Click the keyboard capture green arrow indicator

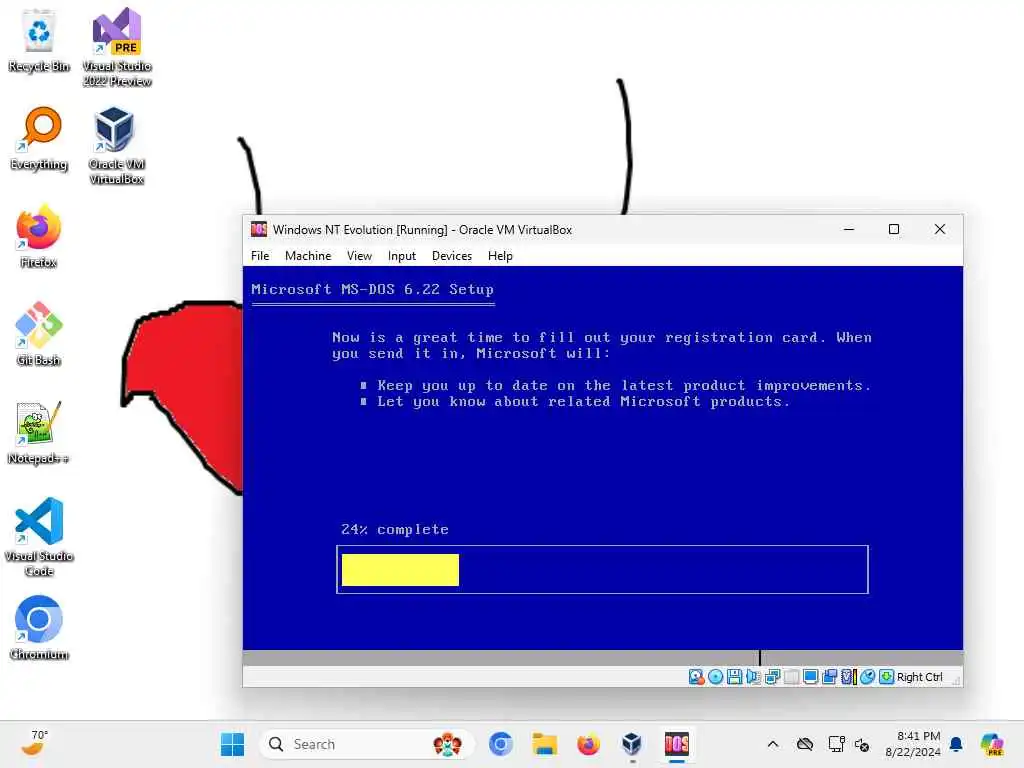tap(886, 677)
